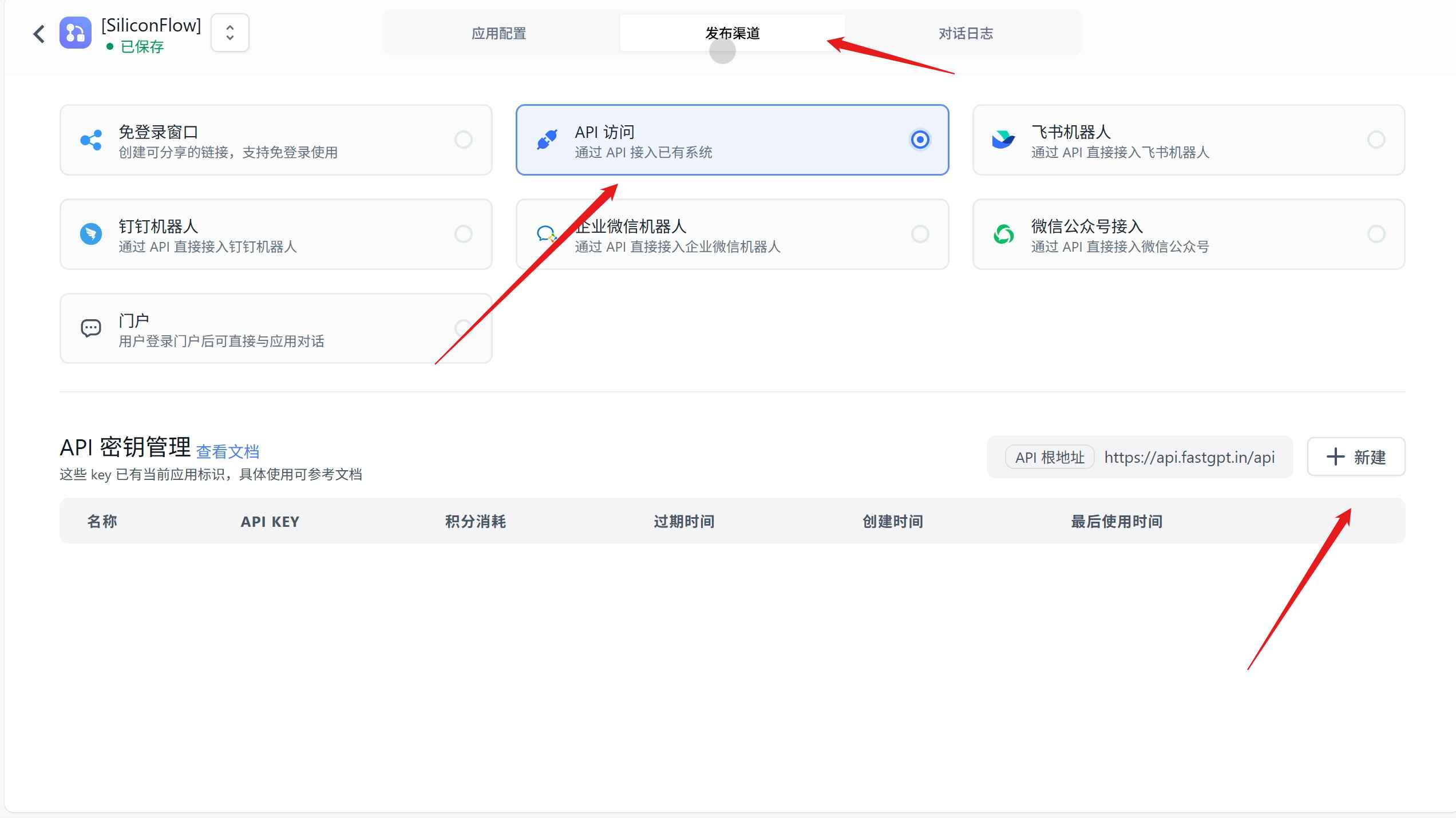Click the SiliconFlow app avatar icon
The height and width of the screenshot is (818, 1456).
tap(75, 33)
